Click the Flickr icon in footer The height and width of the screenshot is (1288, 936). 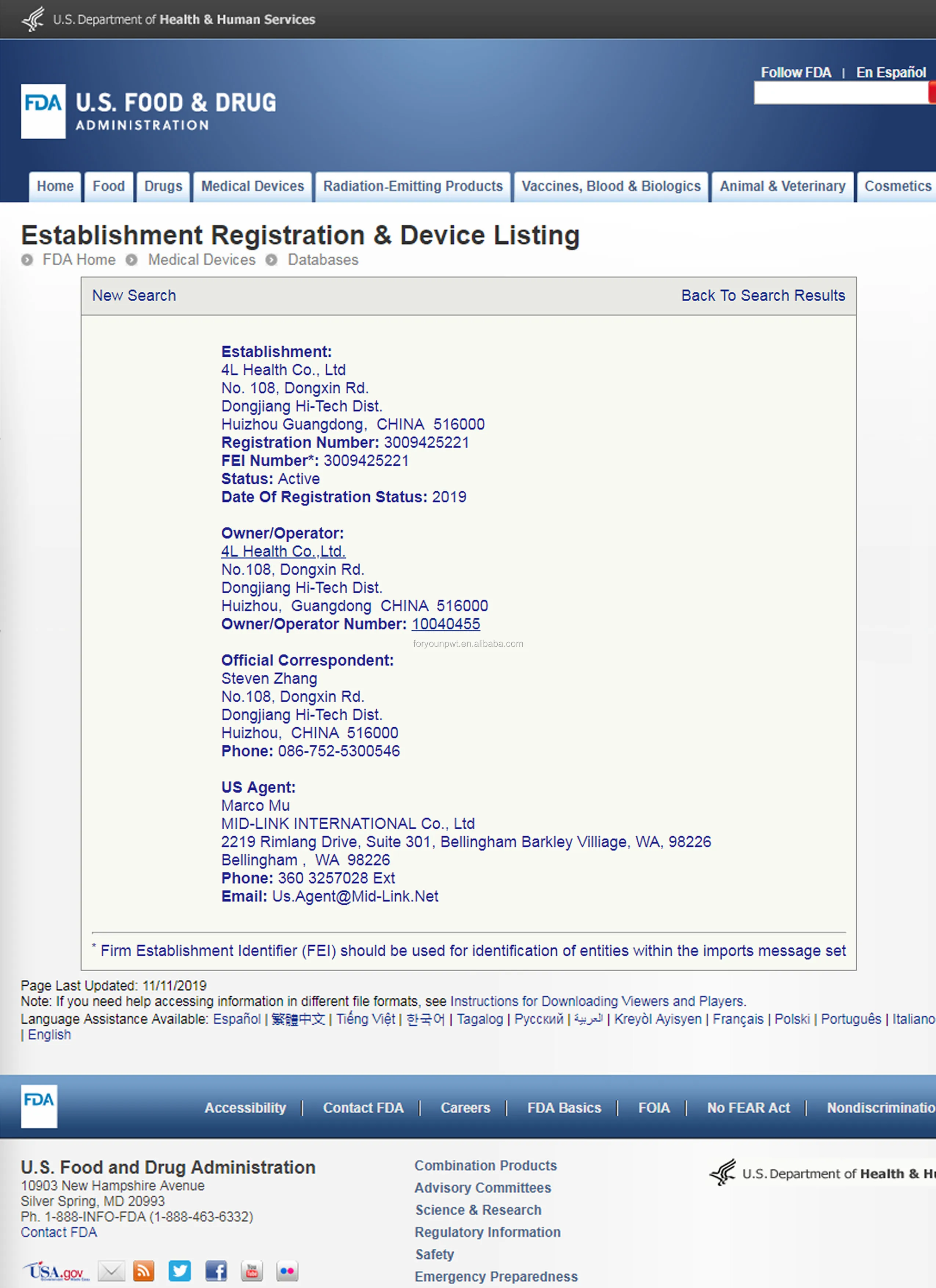point(287,1271)
